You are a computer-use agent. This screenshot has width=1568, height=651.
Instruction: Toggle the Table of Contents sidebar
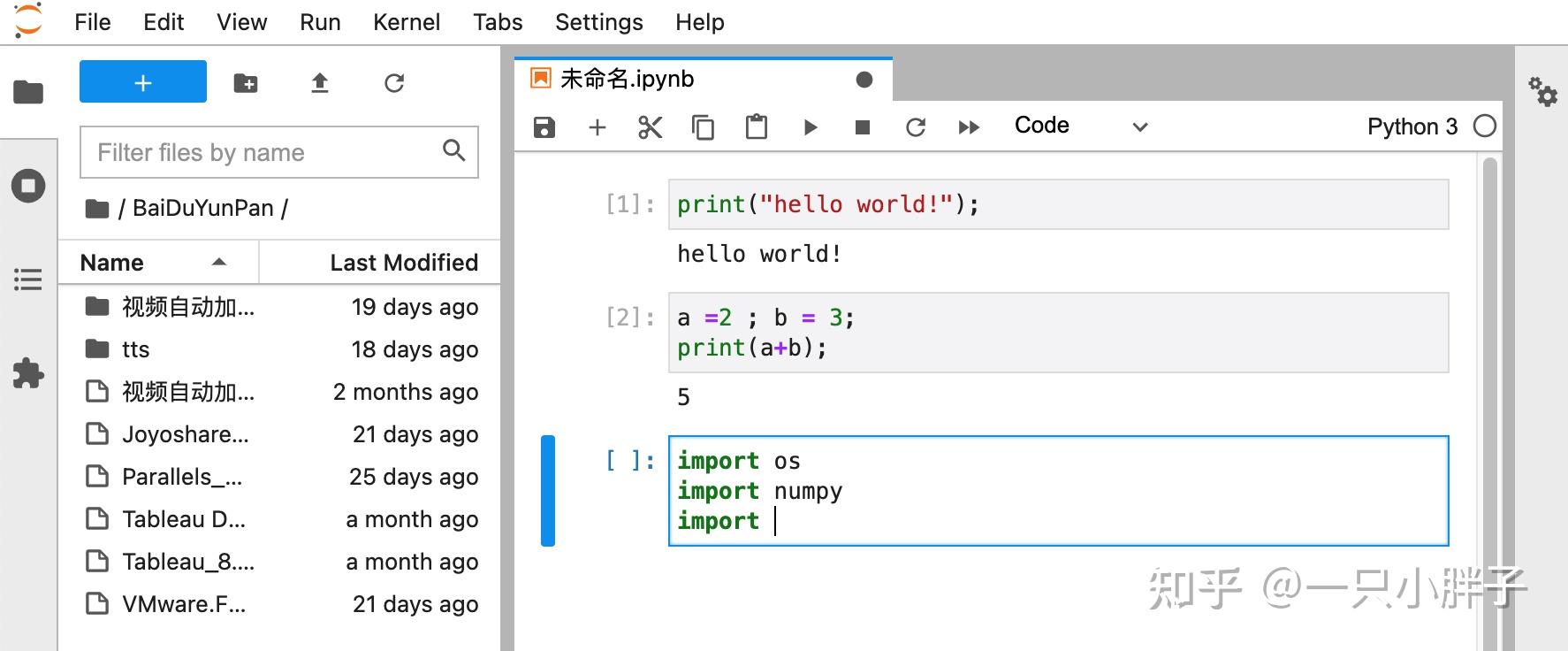tap(28, 280)
